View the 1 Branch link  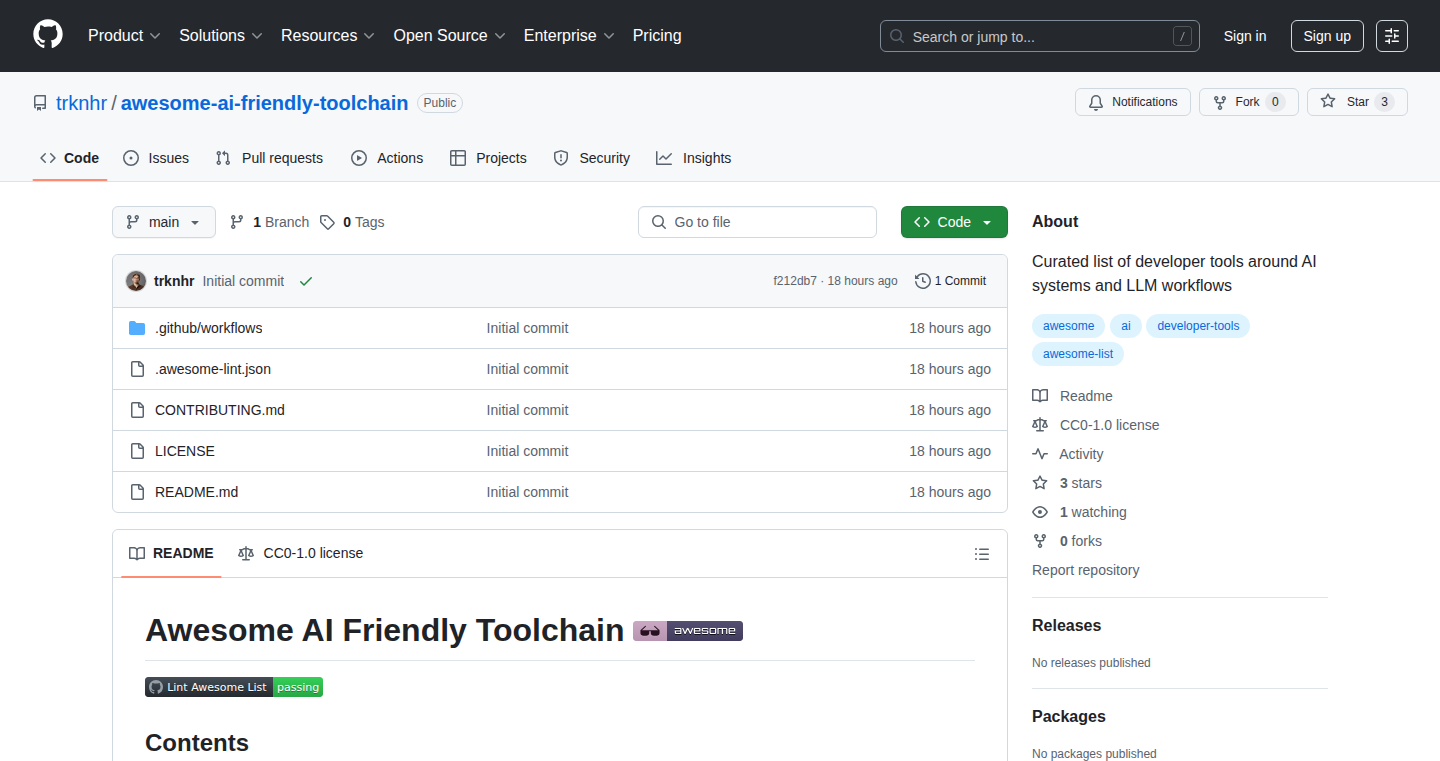pyautogui.click(x=269, y=222)
